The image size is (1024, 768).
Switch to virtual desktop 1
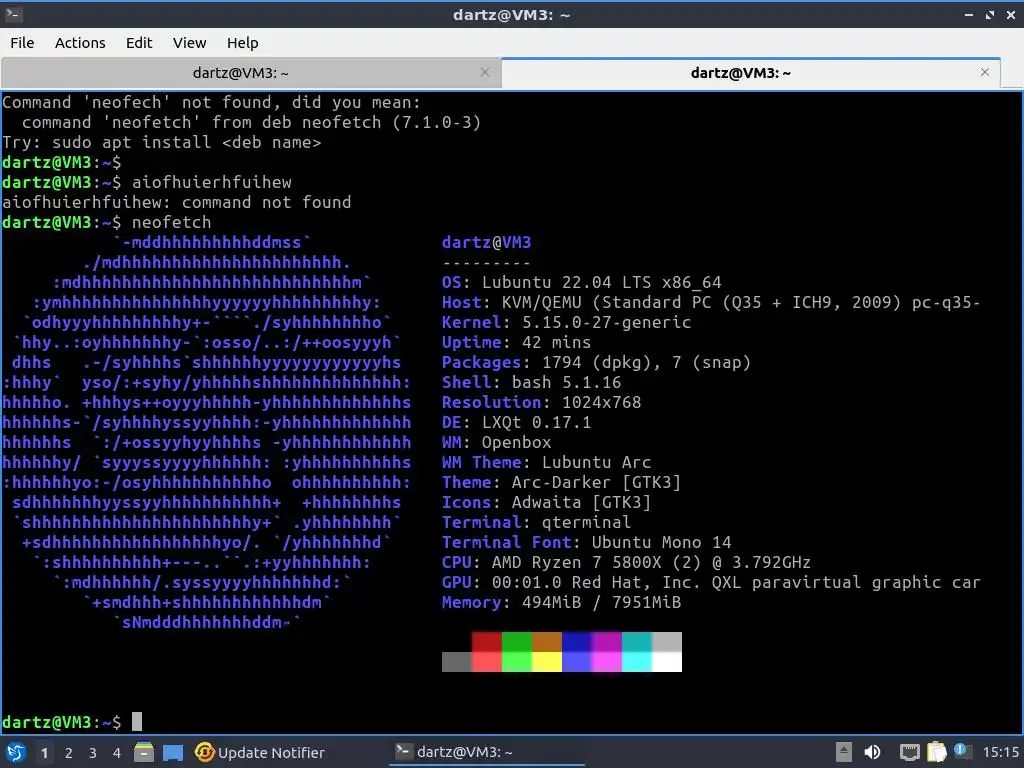click(x=44, y=753)
